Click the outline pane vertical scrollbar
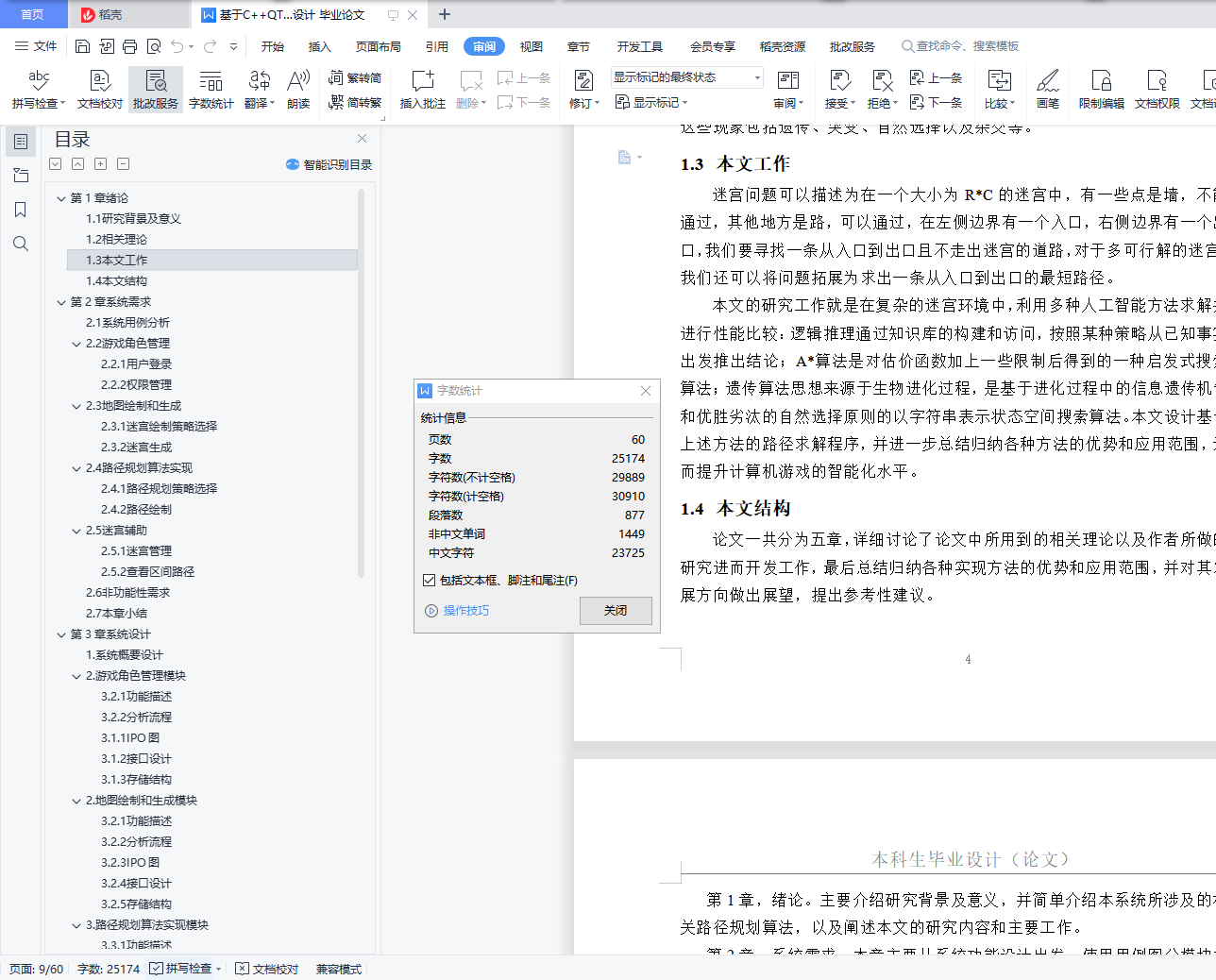The height and width of the screenshot is (980, 1216). [x=361, y=382]
